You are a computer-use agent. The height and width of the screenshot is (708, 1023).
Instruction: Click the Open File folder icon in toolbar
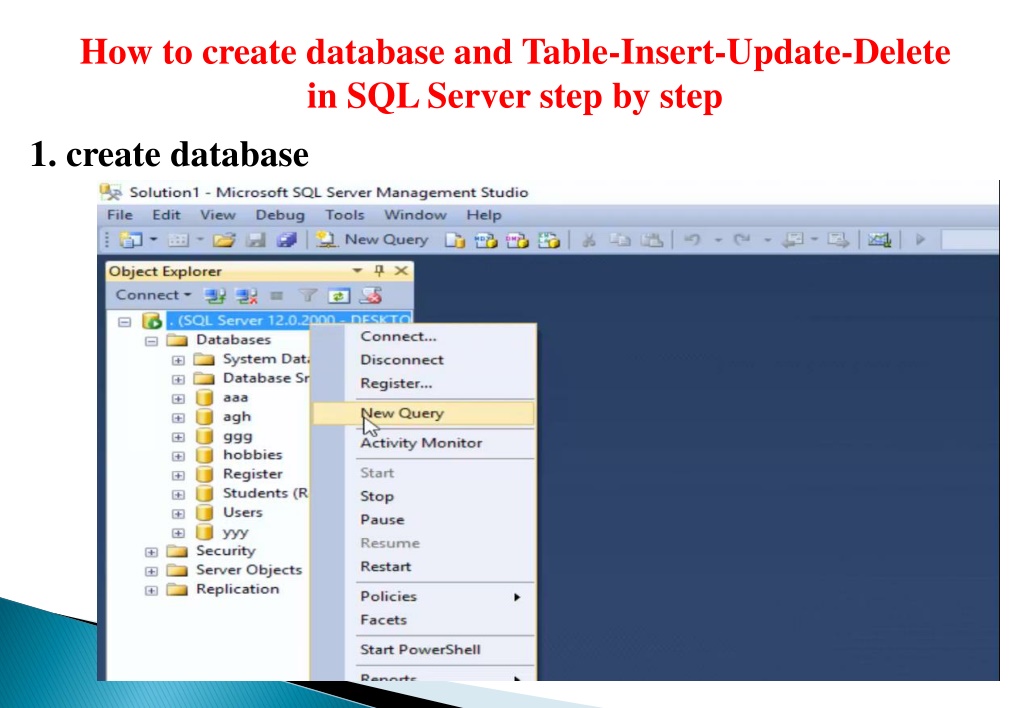[223, 240]
